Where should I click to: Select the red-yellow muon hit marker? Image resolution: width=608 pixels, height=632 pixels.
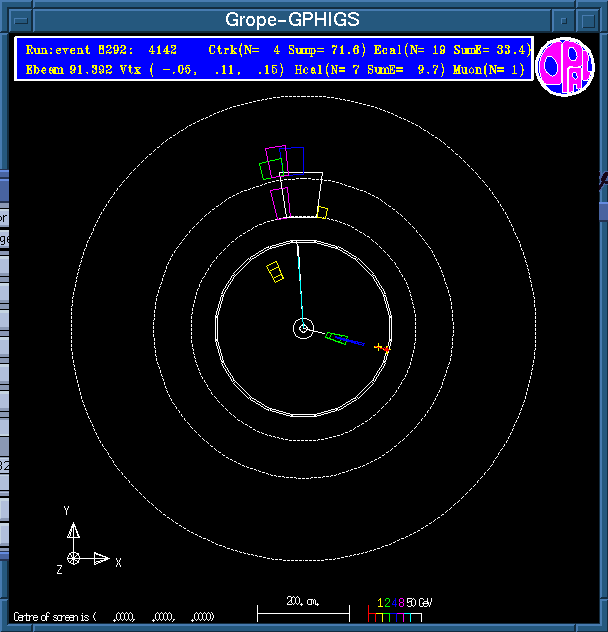pos(381,348)
